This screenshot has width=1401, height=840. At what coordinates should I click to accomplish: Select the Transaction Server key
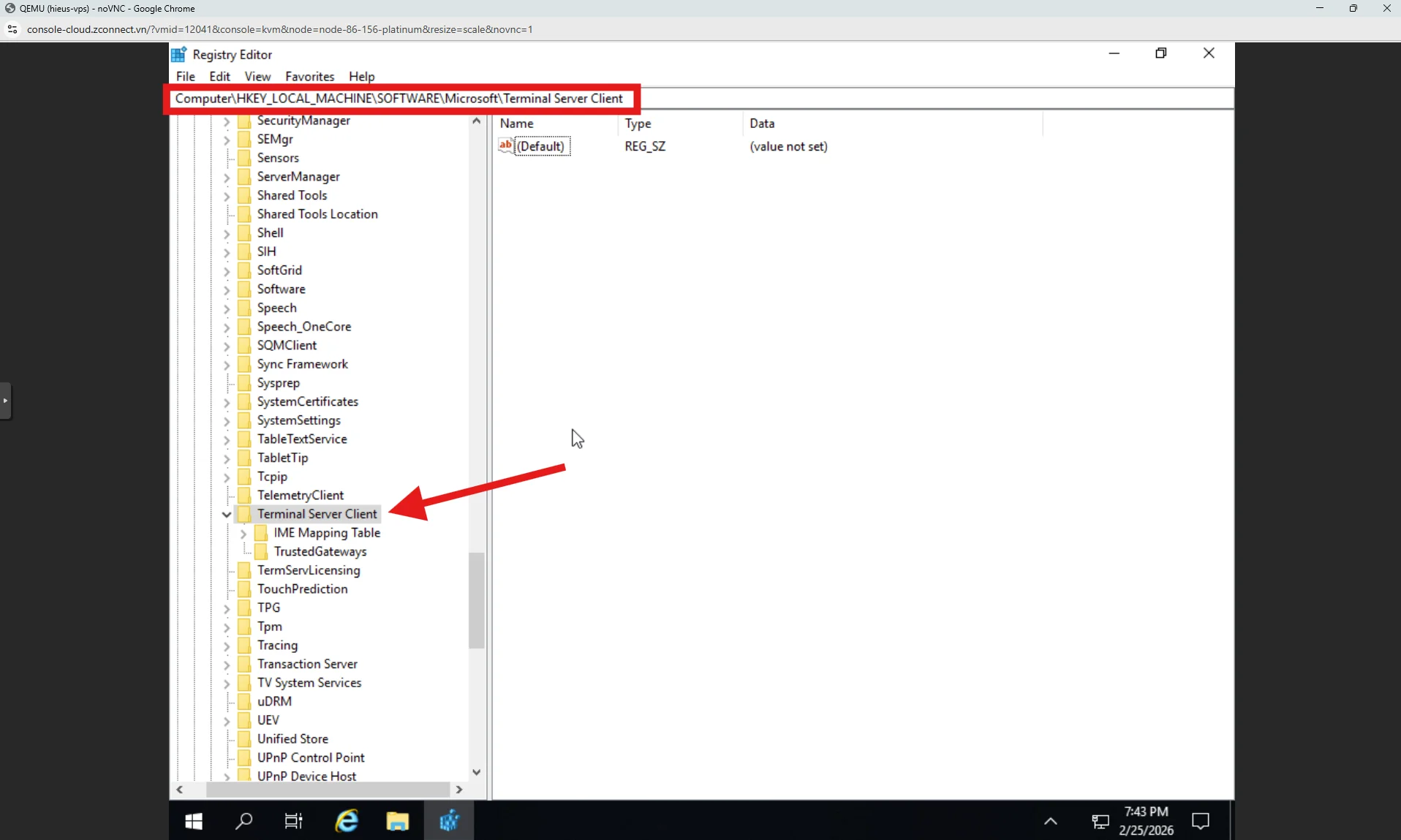(307, 664)
